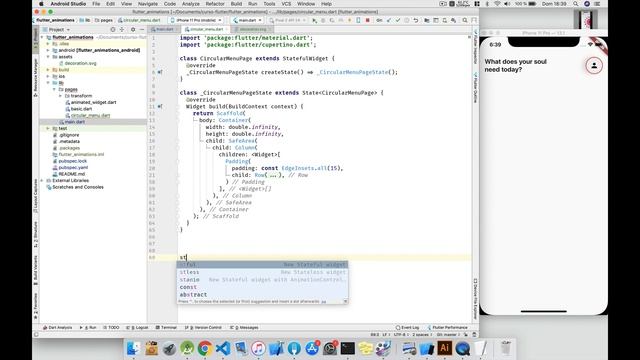Open Project panel settings gear
640x360 pixels.
133,29
